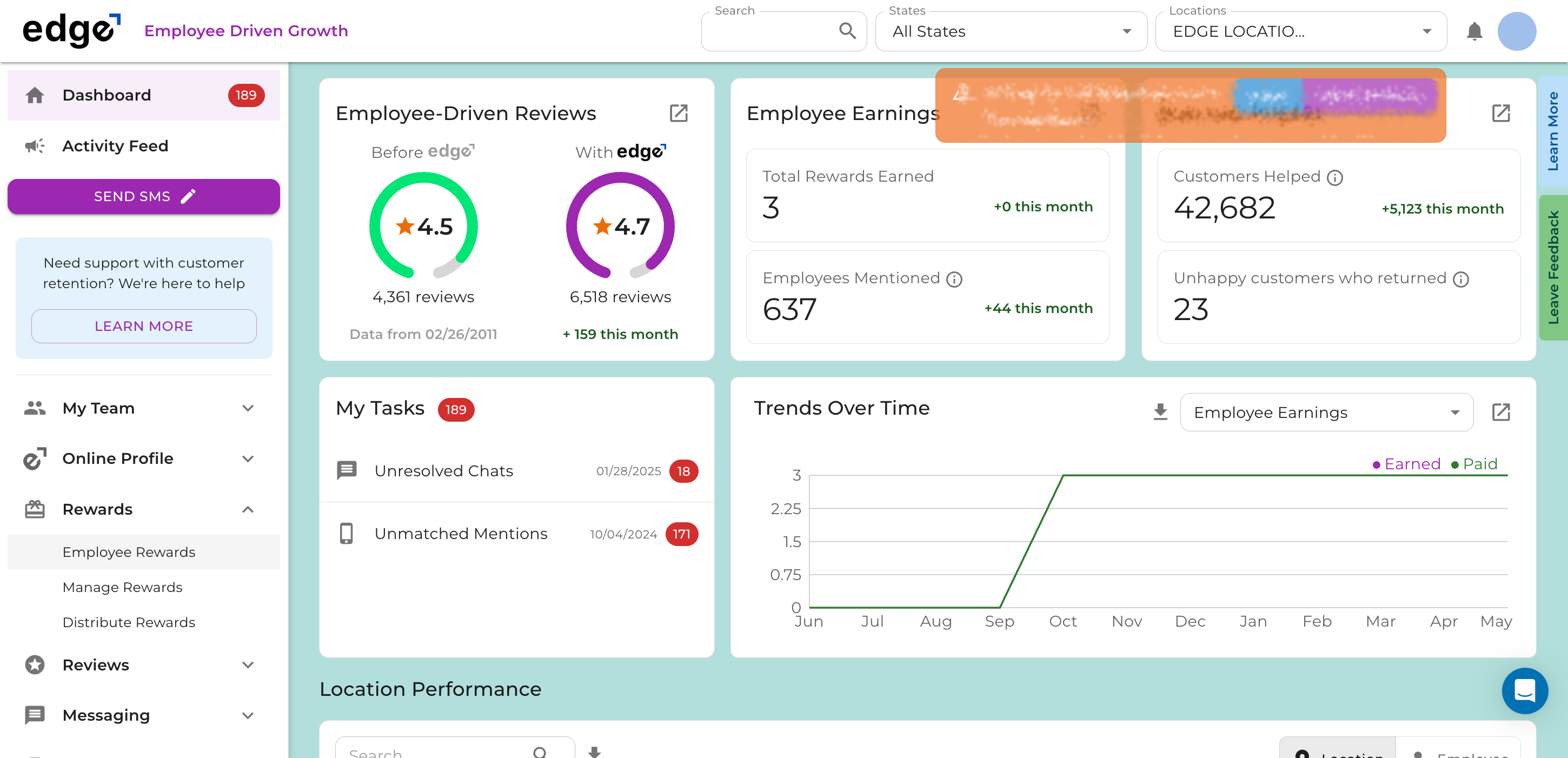Toggle the Paid legend series
Image resolution: width=1568 pixels, height=758 pixels.
(x=1474, y=464)
